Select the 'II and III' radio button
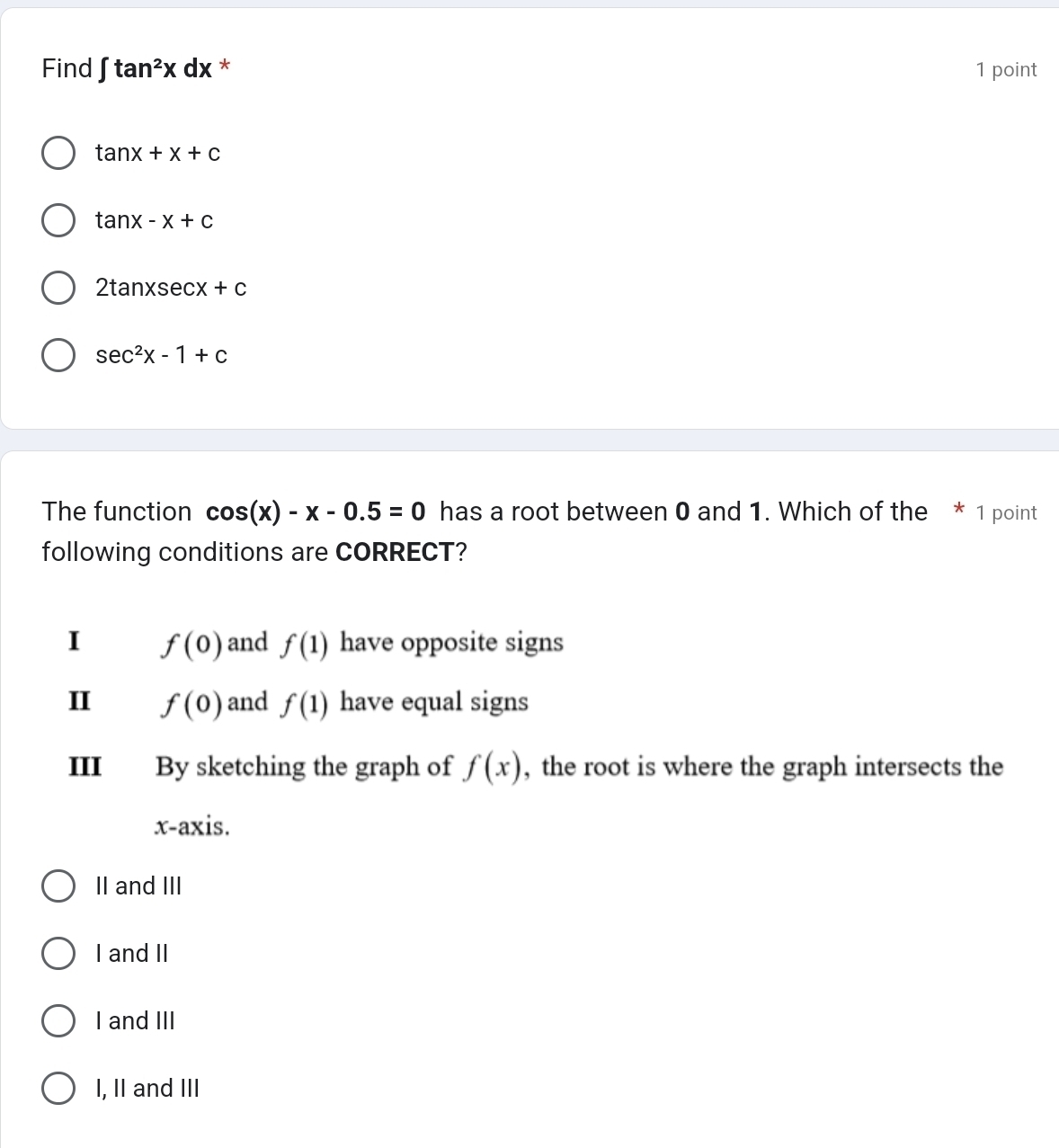This screenshot has height=1148, width=1059. click(58, 886)
